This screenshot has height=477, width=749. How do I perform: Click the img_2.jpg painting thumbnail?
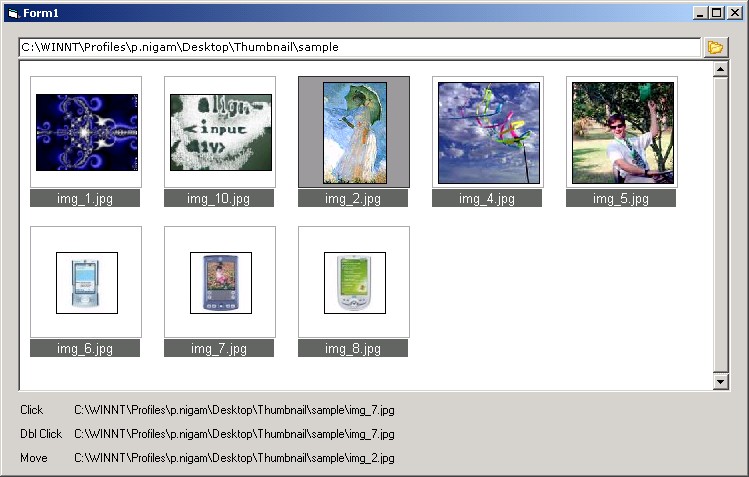point(354,132)
